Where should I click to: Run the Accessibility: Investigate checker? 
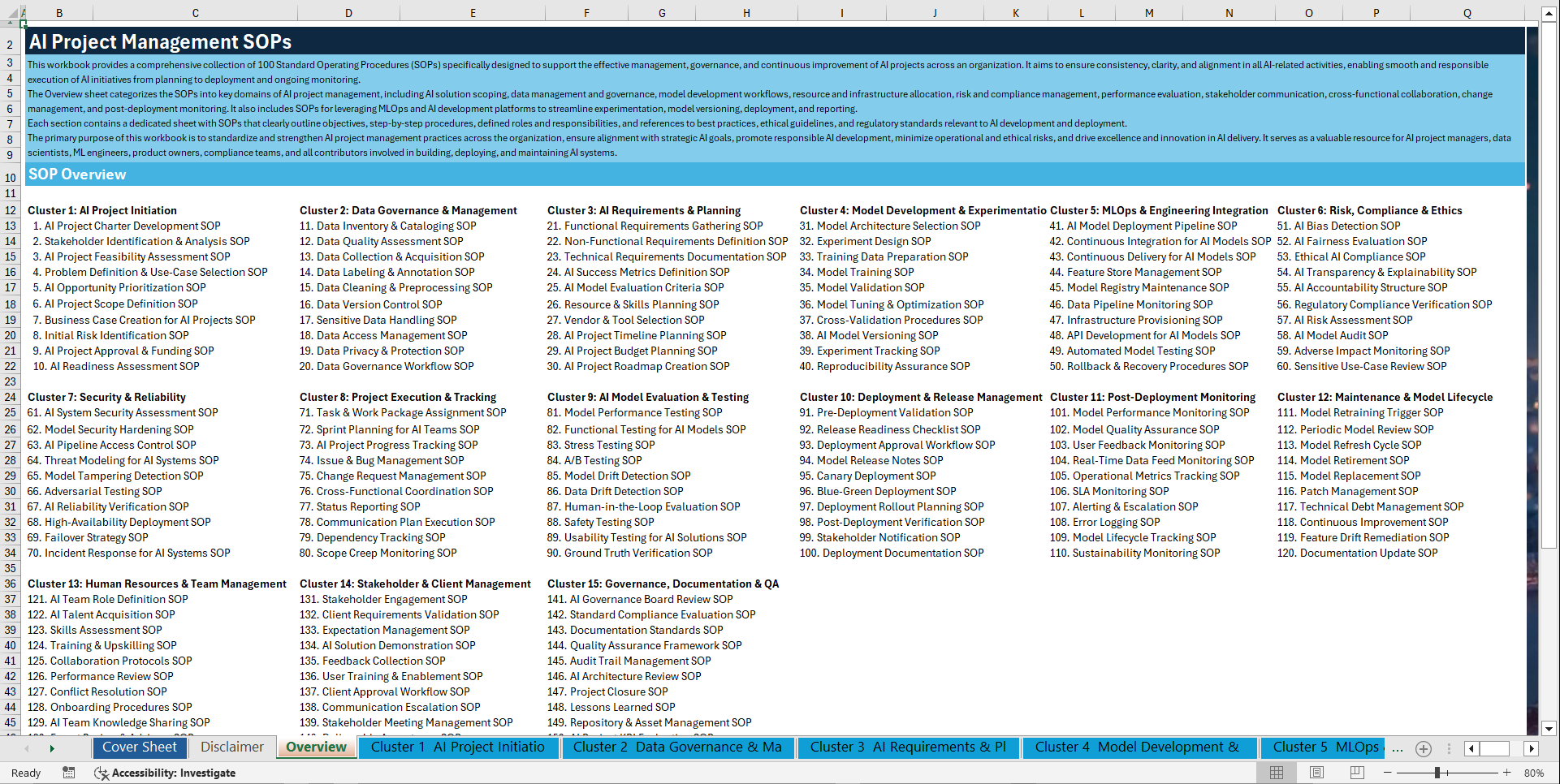pyautogui.click(x=166, y=773)
